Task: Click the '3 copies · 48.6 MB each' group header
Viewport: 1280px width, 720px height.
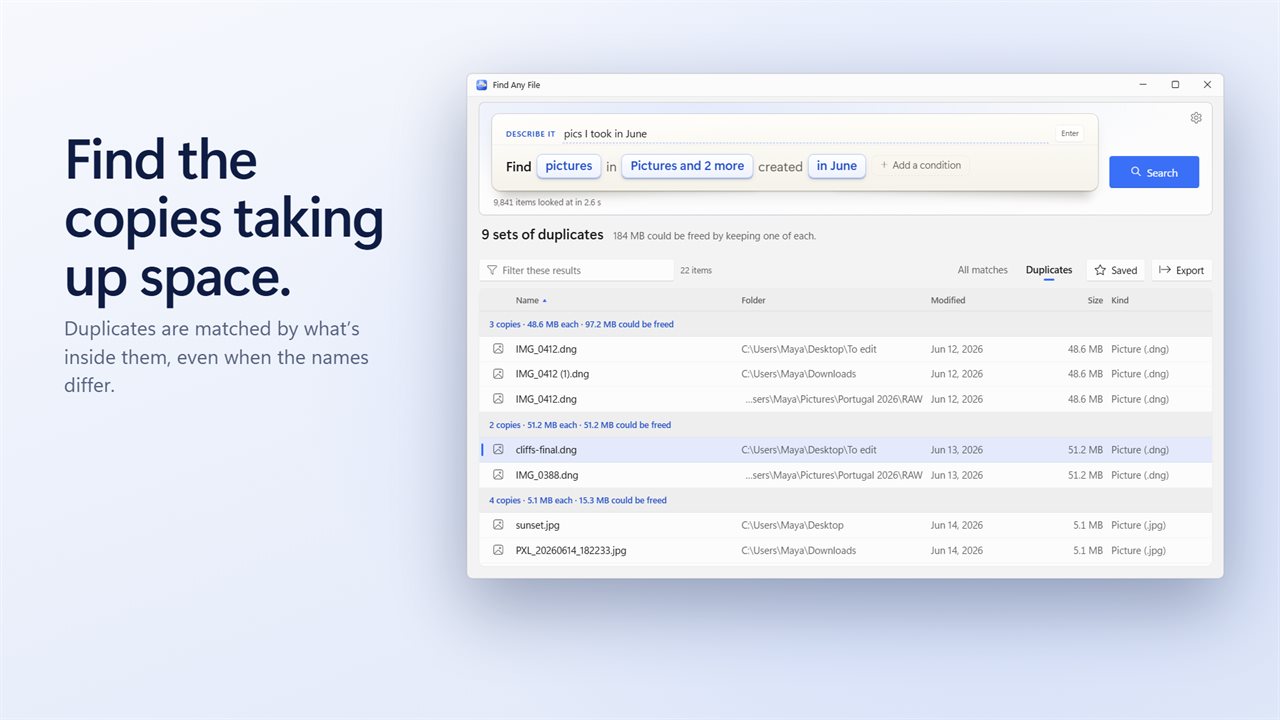Action: 845,324
